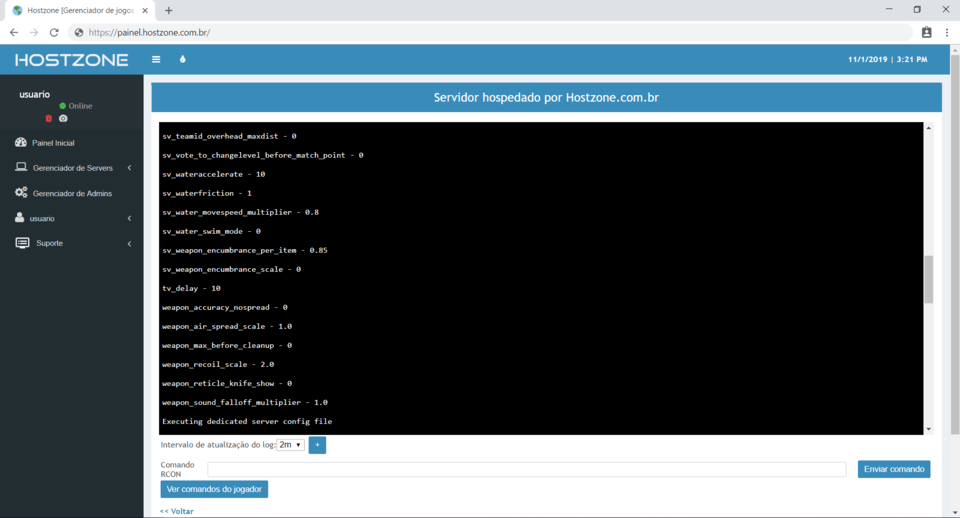Click the red trash icon under usuario
Viewport: 960px width, 518px height.
[x=49, y=118]
